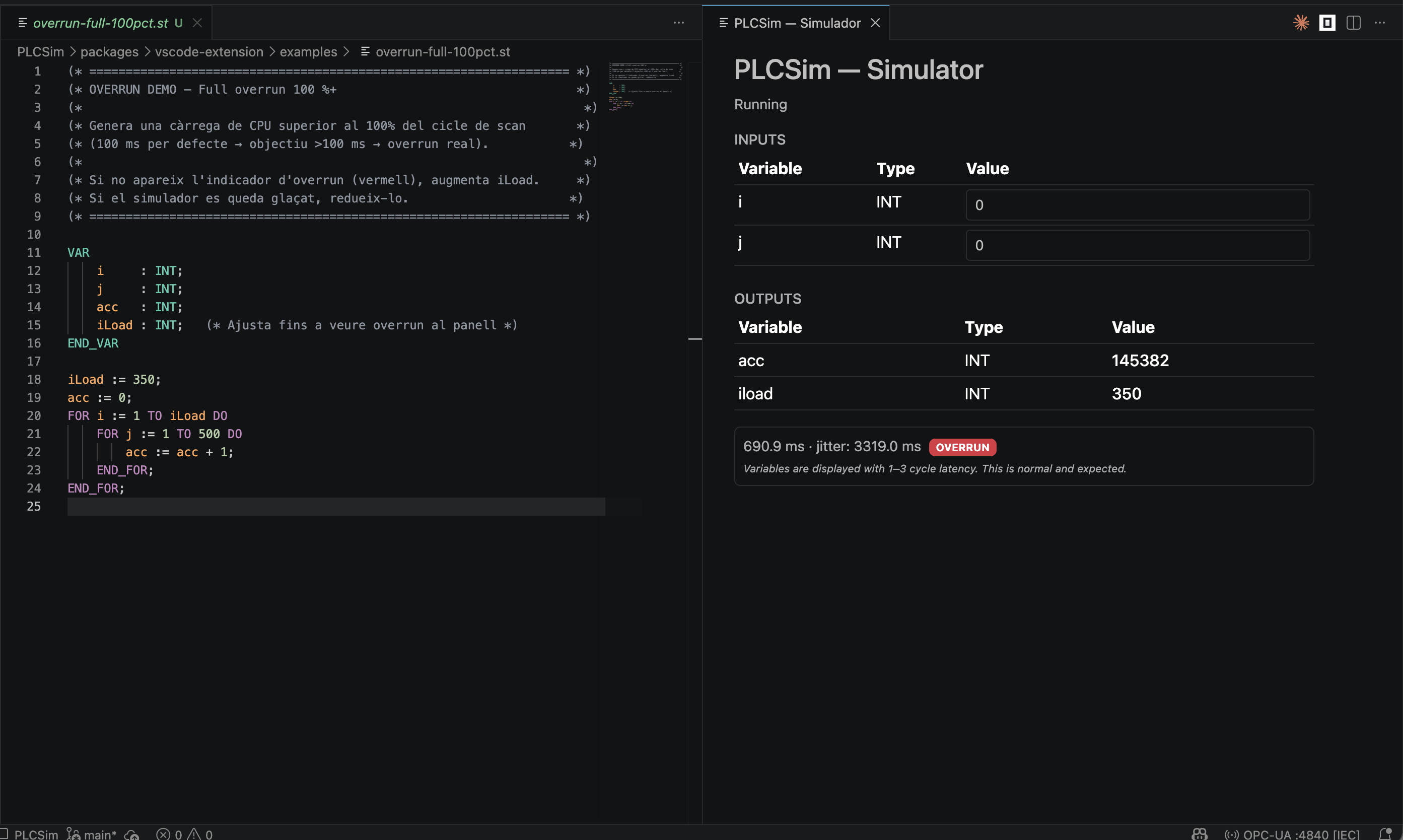The height and width of the screenshot is (840, 1403).
Task: Click the OVERRUN DEMO comment on line 2
Action: click(213, 90)
